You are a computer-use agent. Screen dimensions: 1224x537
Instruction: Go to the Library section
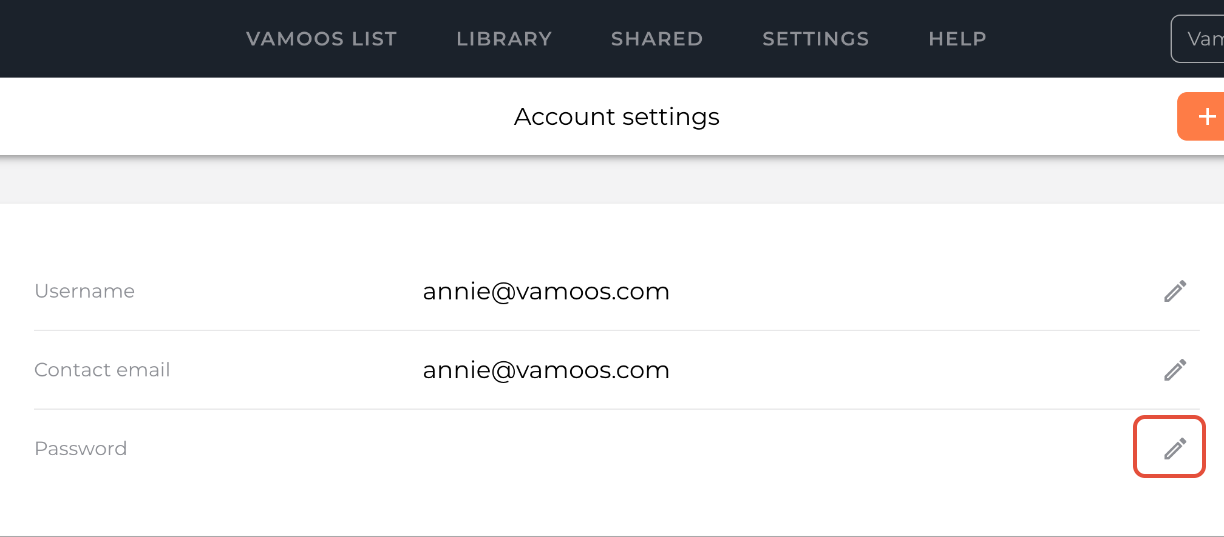[x=504, y=39]
